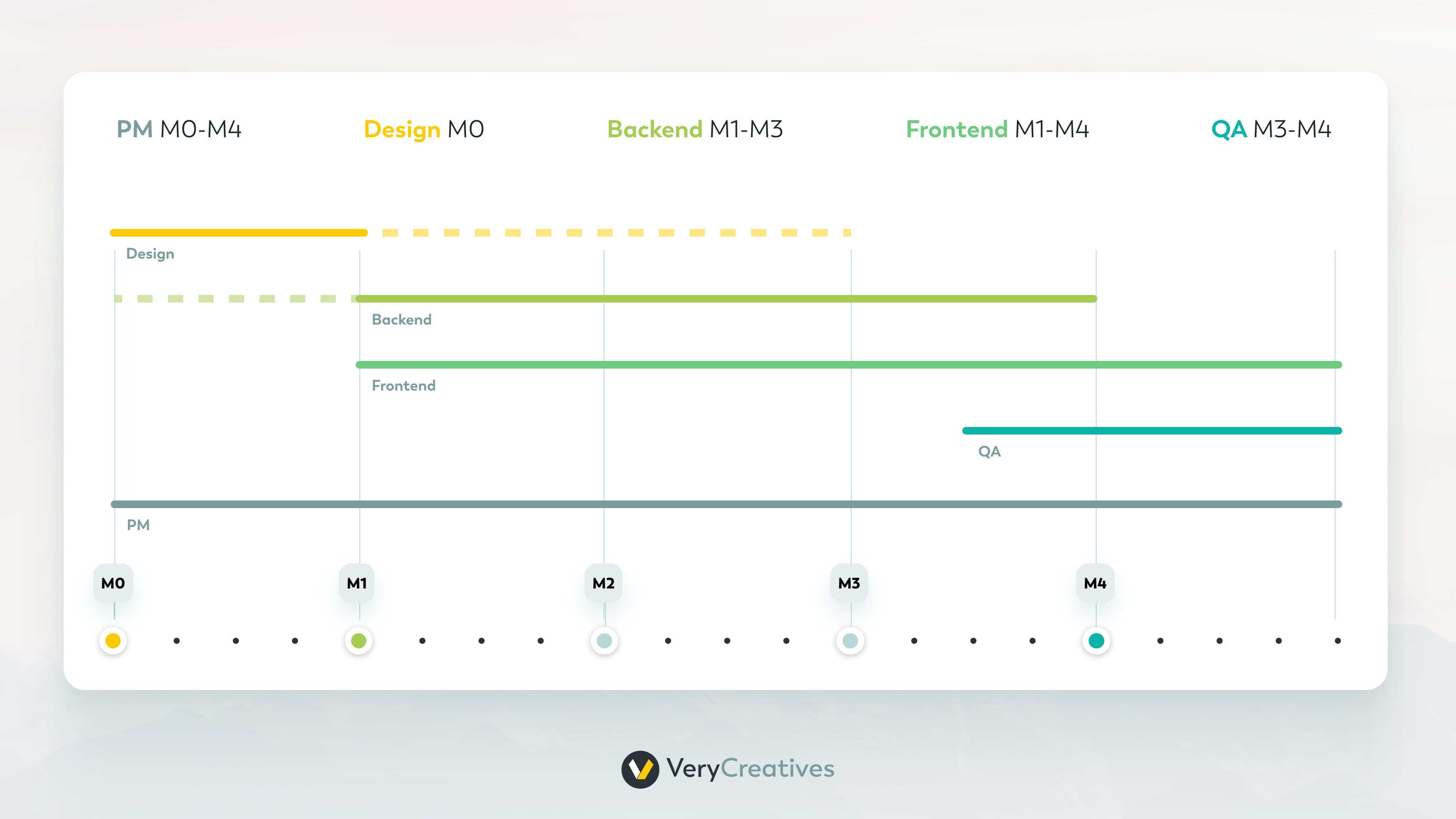The height and width of the screenshot is (819, 1456).
Task: Select the Design M0 legend header
Action: coord(424,129)
